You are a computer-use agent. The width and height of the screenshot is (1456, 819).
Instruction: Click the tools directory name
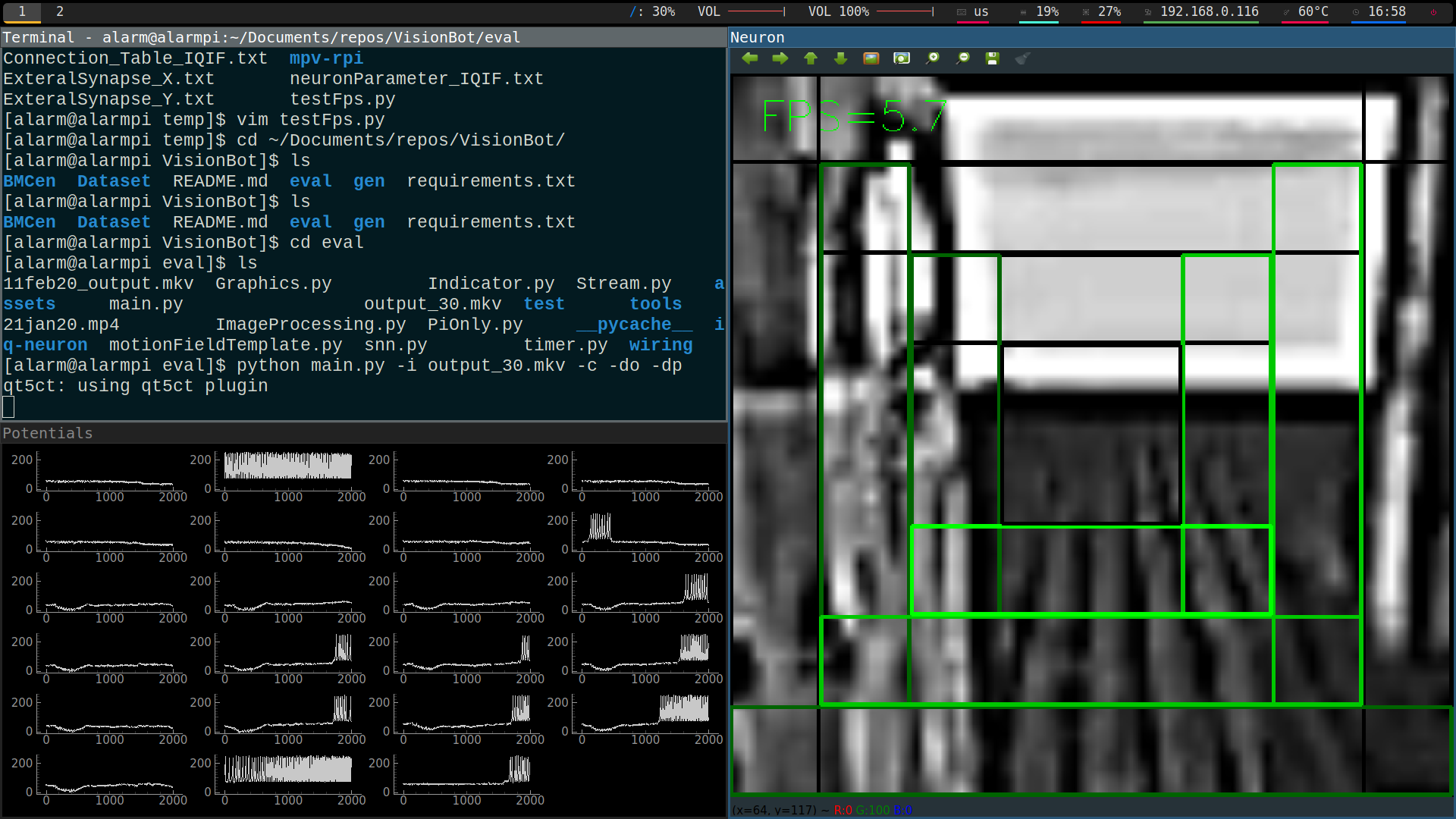coord(656,304)
